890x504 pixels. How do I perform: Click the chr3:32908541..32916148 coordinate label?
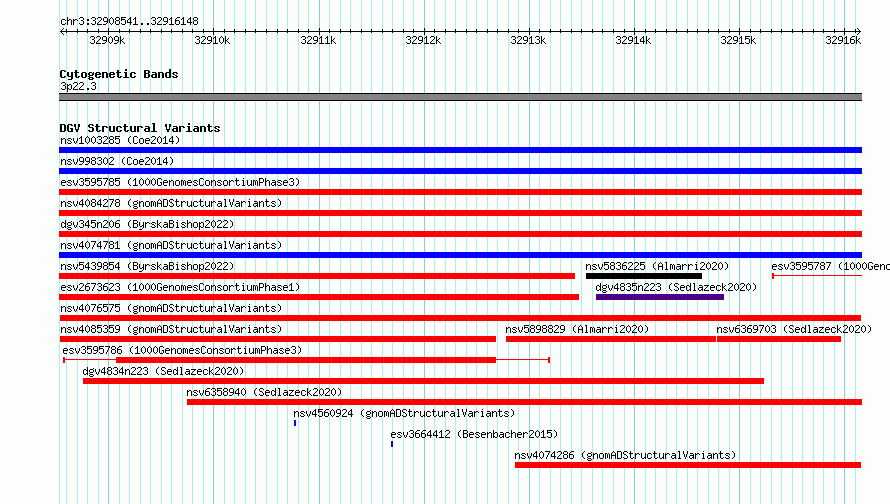tap(129, 22)
